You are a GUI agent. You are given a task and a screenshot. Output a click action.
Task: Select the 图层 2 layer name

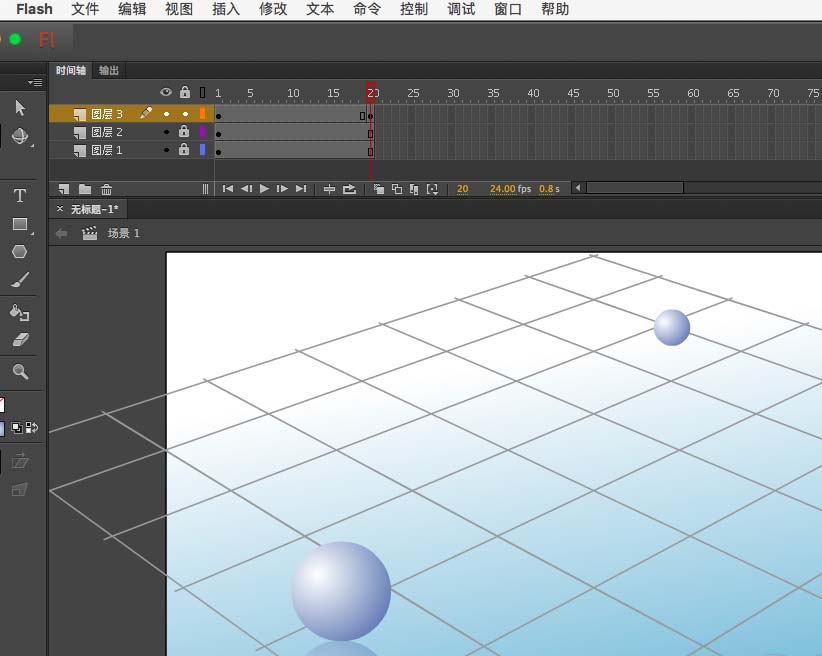pyautogui.click(x=107, y=132)
